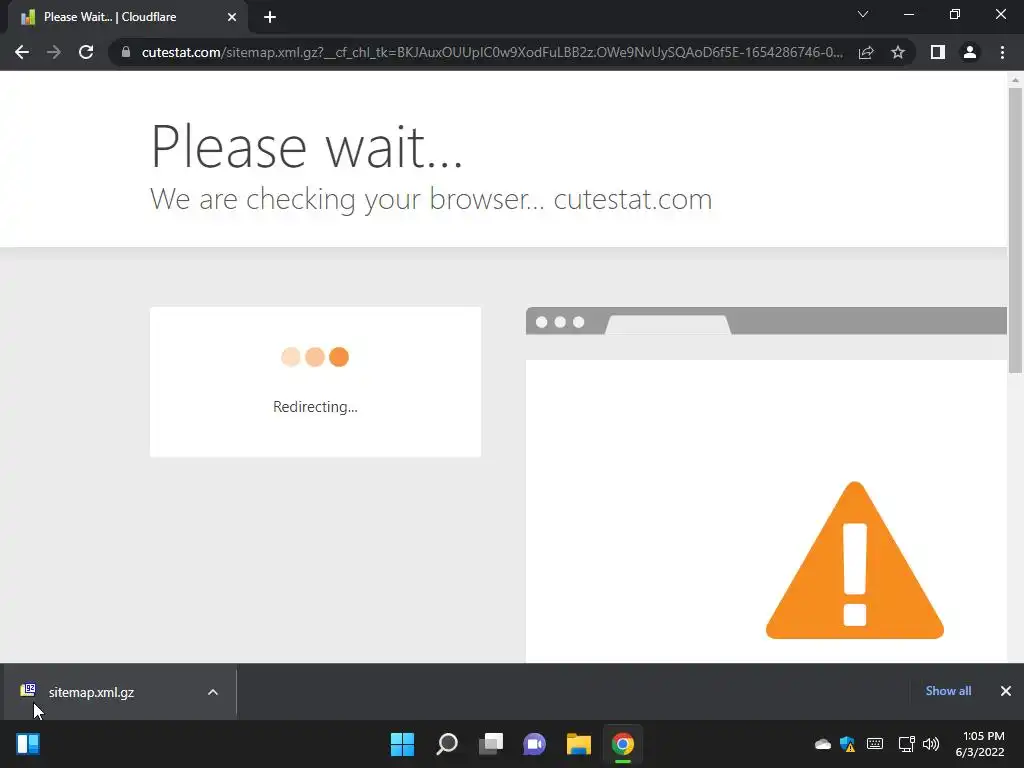This screenshot has height=768, width=1024.
Task: Open tab search dropdown arrow
Action: [863, 14]
